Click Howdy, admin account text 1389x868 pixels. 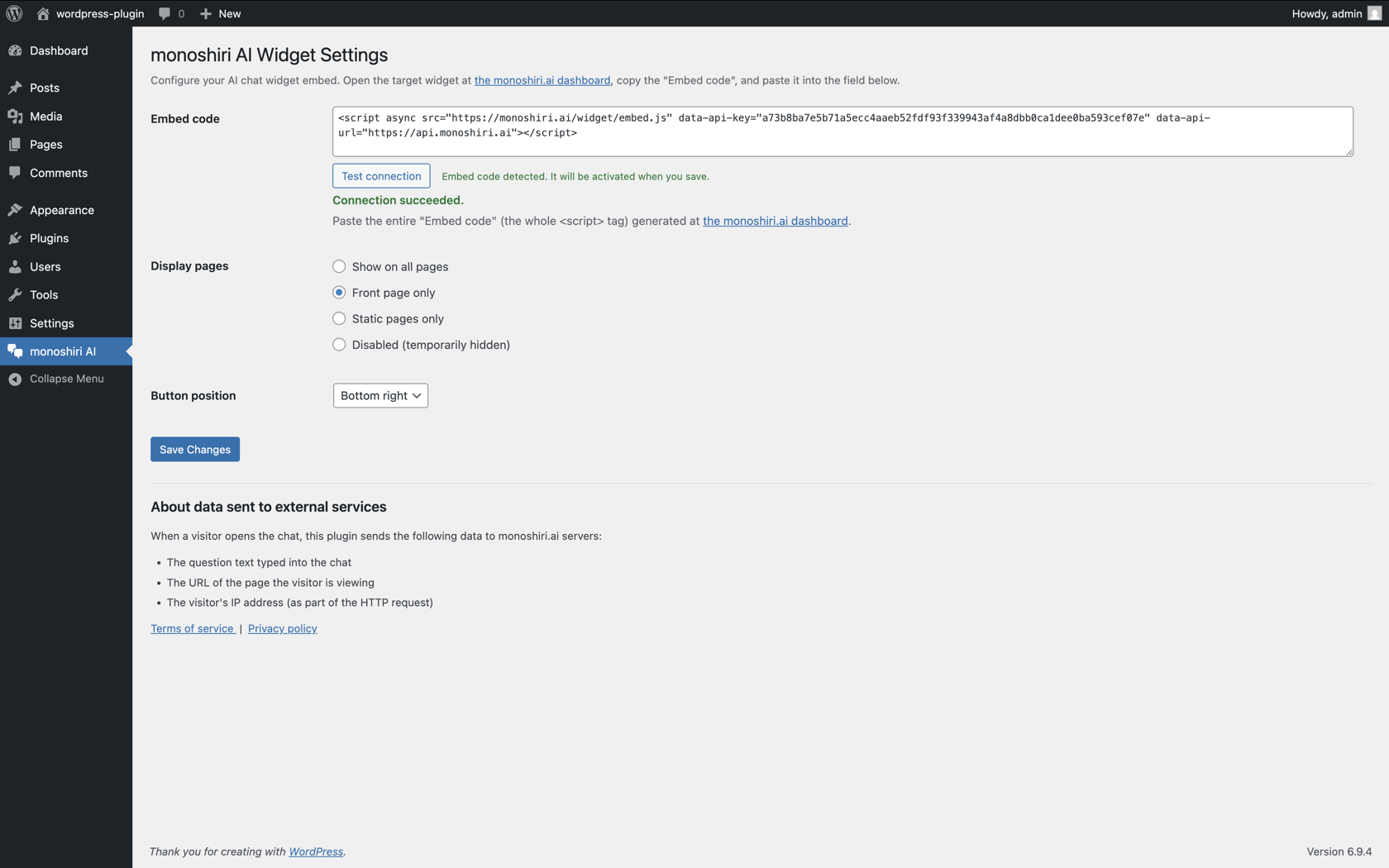coord(1327,13)
